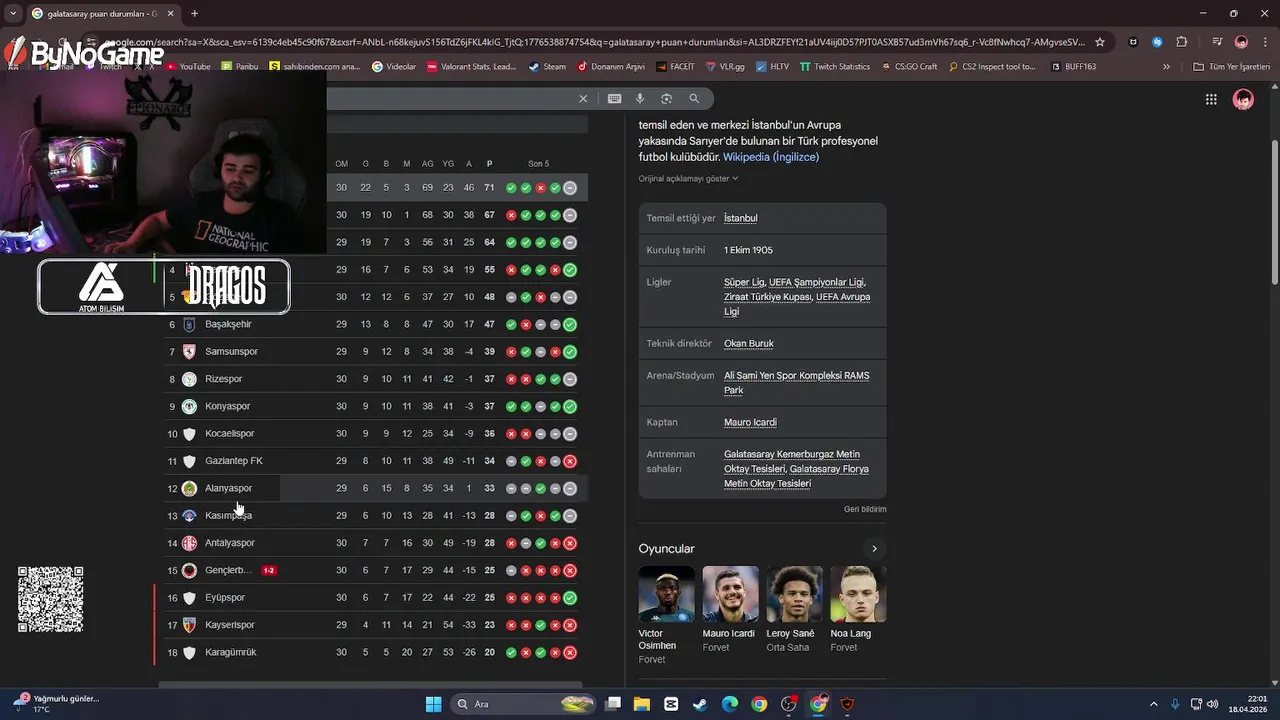
Task: Open the Leroy Sané player thumbnail
Action: click(x=794, y=594)
